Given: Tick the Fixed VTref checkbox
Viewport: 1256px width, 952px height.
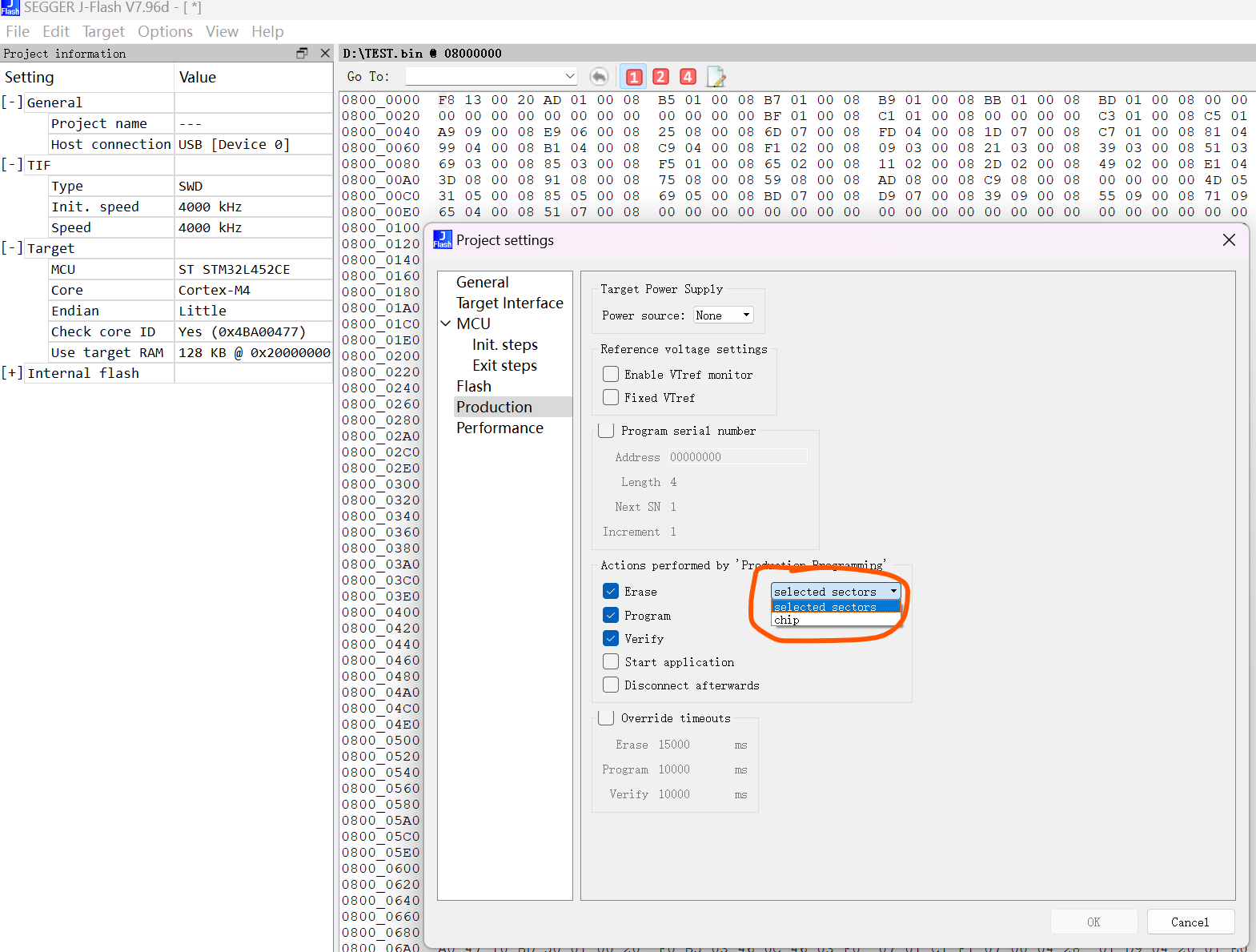Looking at the screenshot, I should tap(611, 397).
